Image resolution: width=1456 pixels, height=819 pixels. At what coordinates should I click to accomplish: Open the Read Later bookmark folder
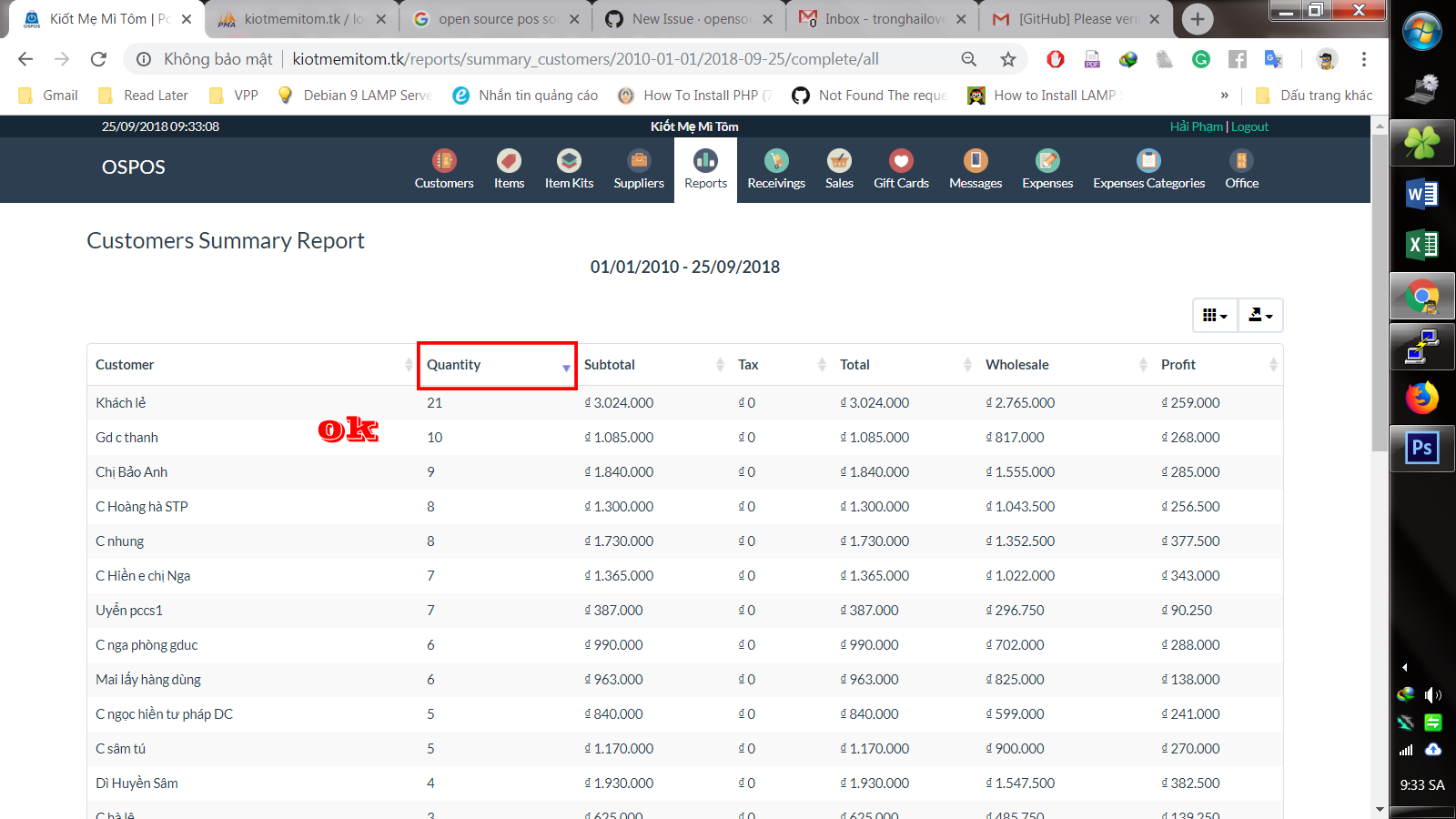point(143,96)
